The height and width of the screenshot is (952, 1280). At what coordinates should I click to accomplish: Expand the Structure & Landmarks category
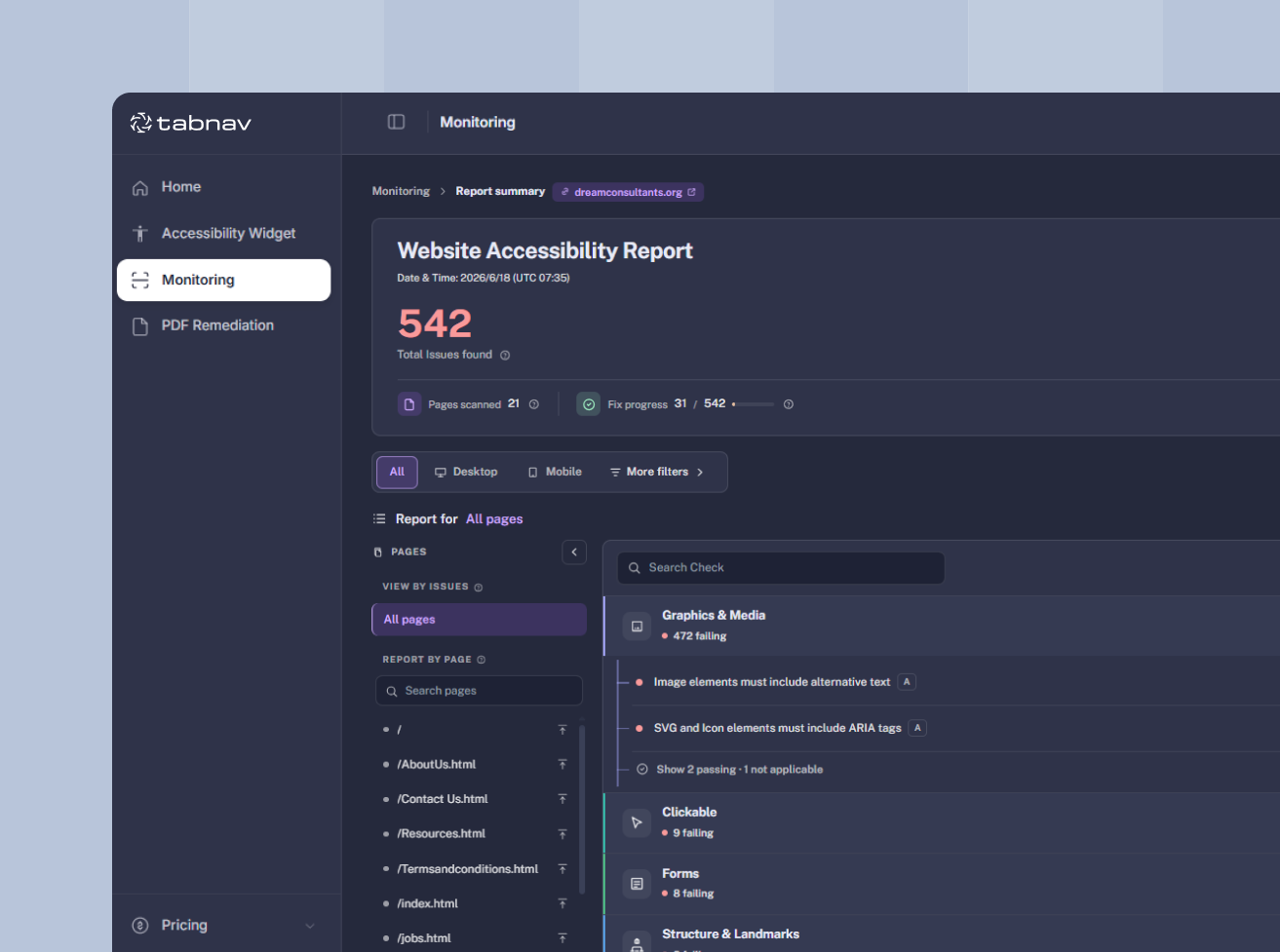click(x=942, y=934)
